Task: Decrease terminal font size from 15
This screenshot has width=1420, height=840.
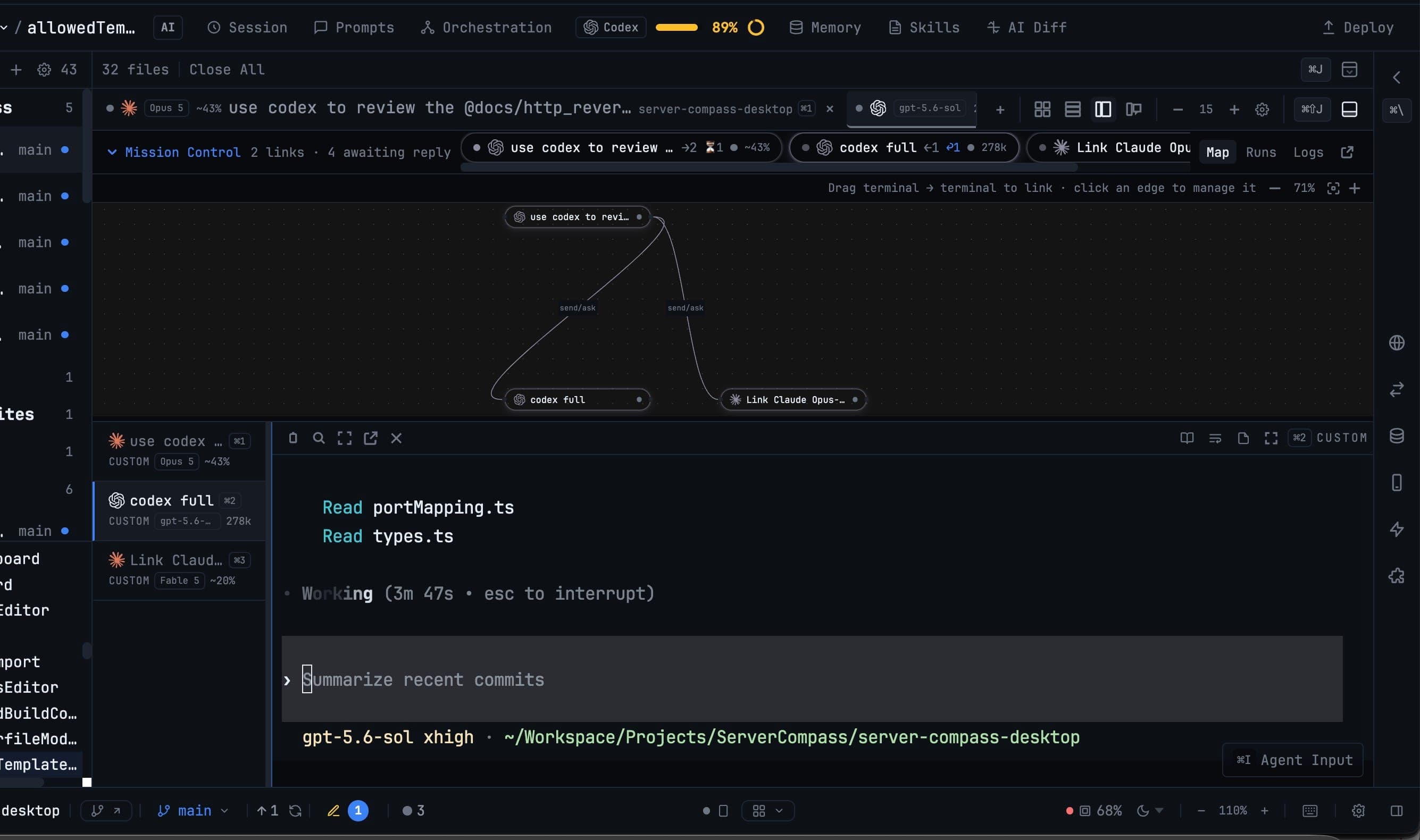Action: pos(1177,109)
